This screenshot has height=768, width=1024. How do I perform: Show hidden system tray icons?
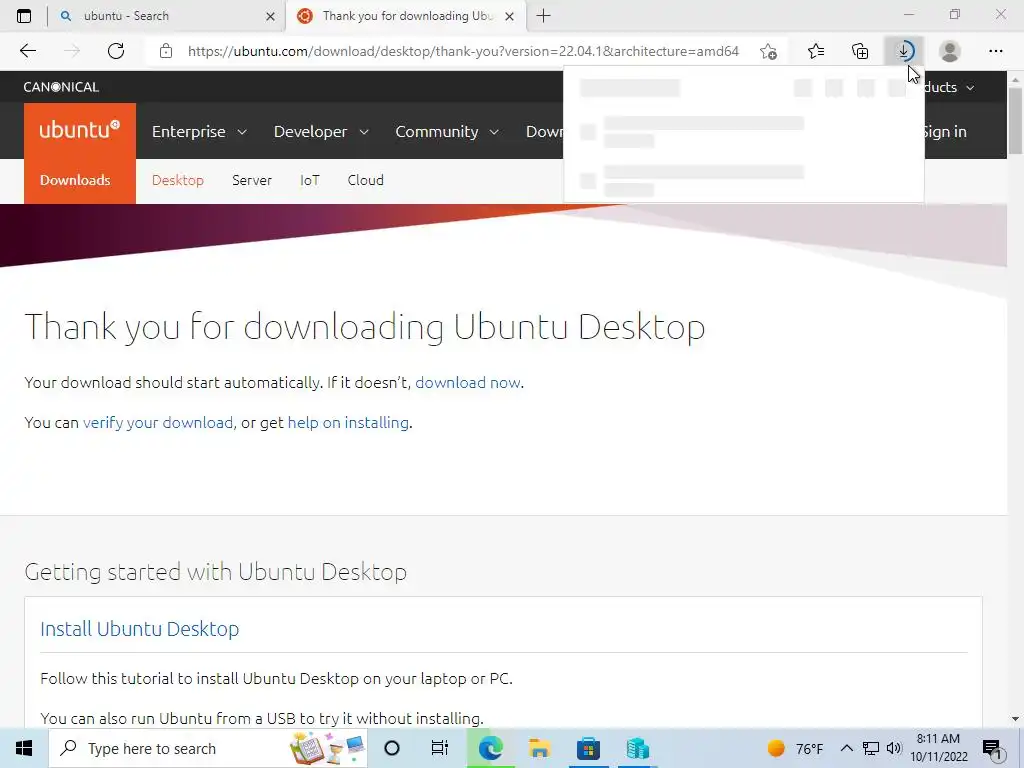[846, 748]
